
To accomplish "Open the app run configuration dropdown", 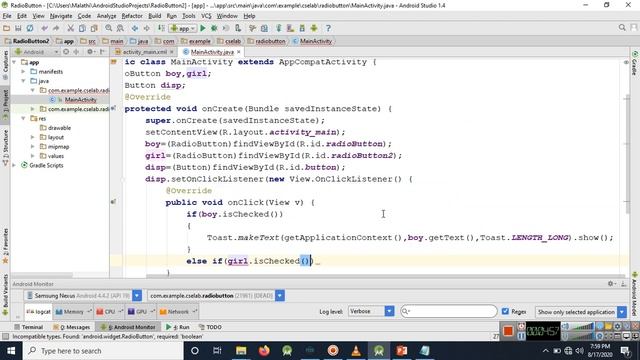I will pos(183,28).
